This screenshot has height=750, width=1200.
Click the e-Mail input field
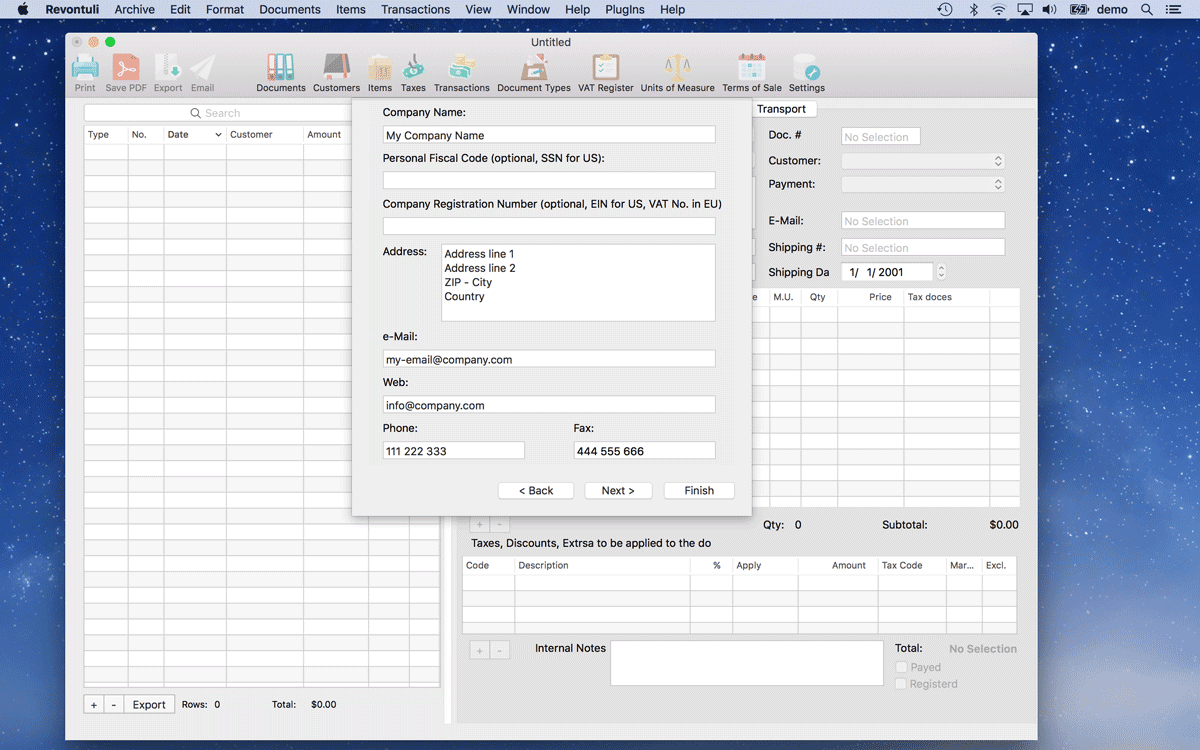[549, 359]
